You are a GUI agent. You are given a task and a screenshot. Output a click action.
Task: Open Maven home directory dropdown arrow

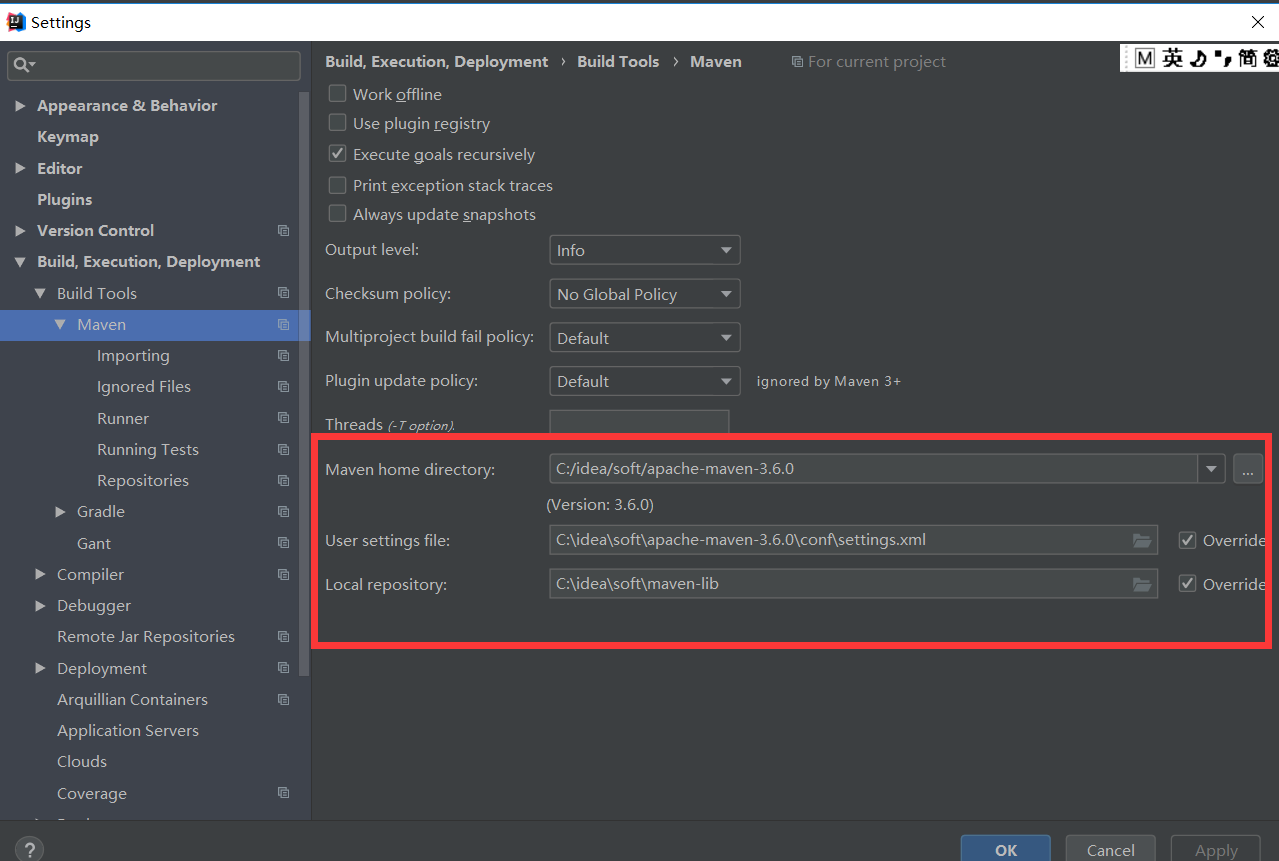1212,468
